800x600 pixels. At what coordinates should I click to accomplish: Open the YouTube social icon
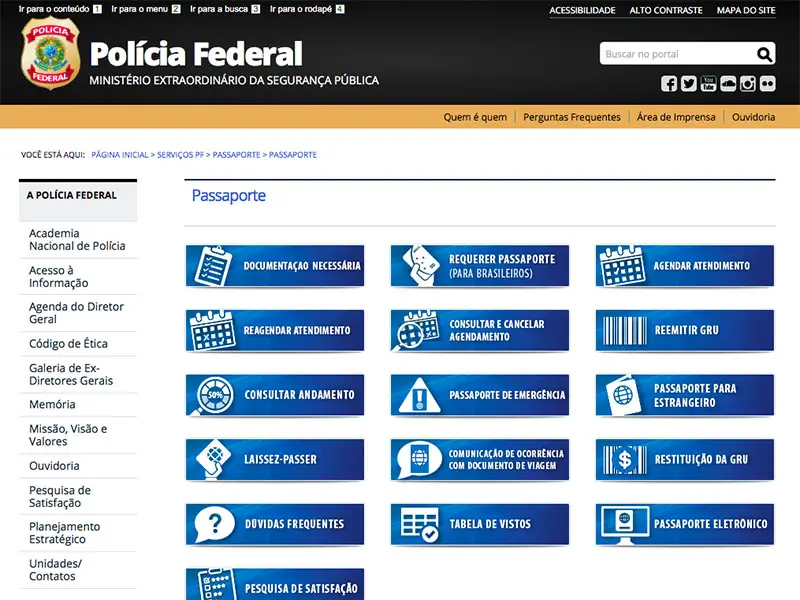point(708,84)
